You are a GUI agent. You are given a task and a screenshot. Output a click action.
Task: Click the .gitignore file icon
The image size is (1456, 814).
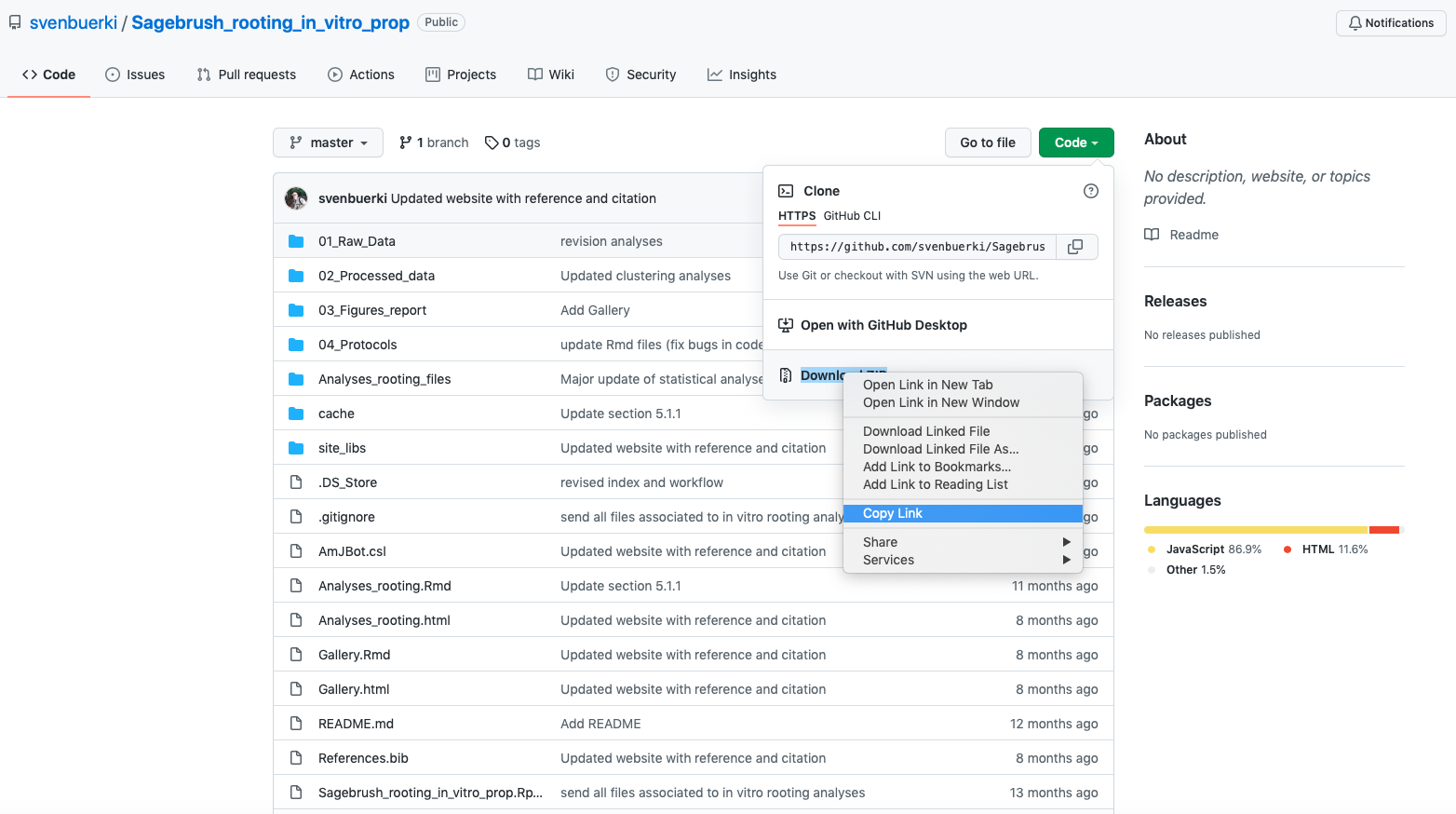point(296,517)
